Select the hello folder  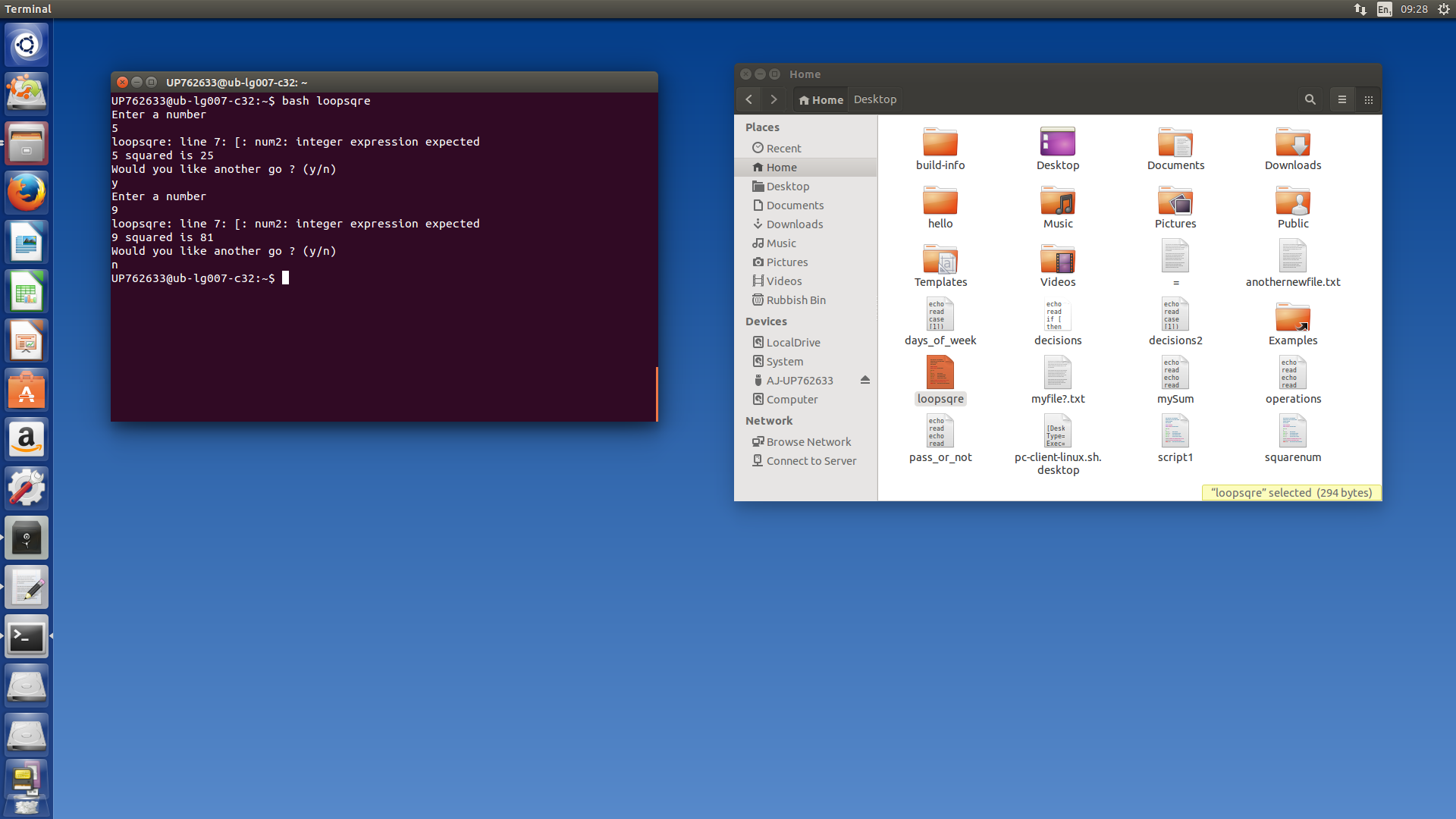coord(940,207)
